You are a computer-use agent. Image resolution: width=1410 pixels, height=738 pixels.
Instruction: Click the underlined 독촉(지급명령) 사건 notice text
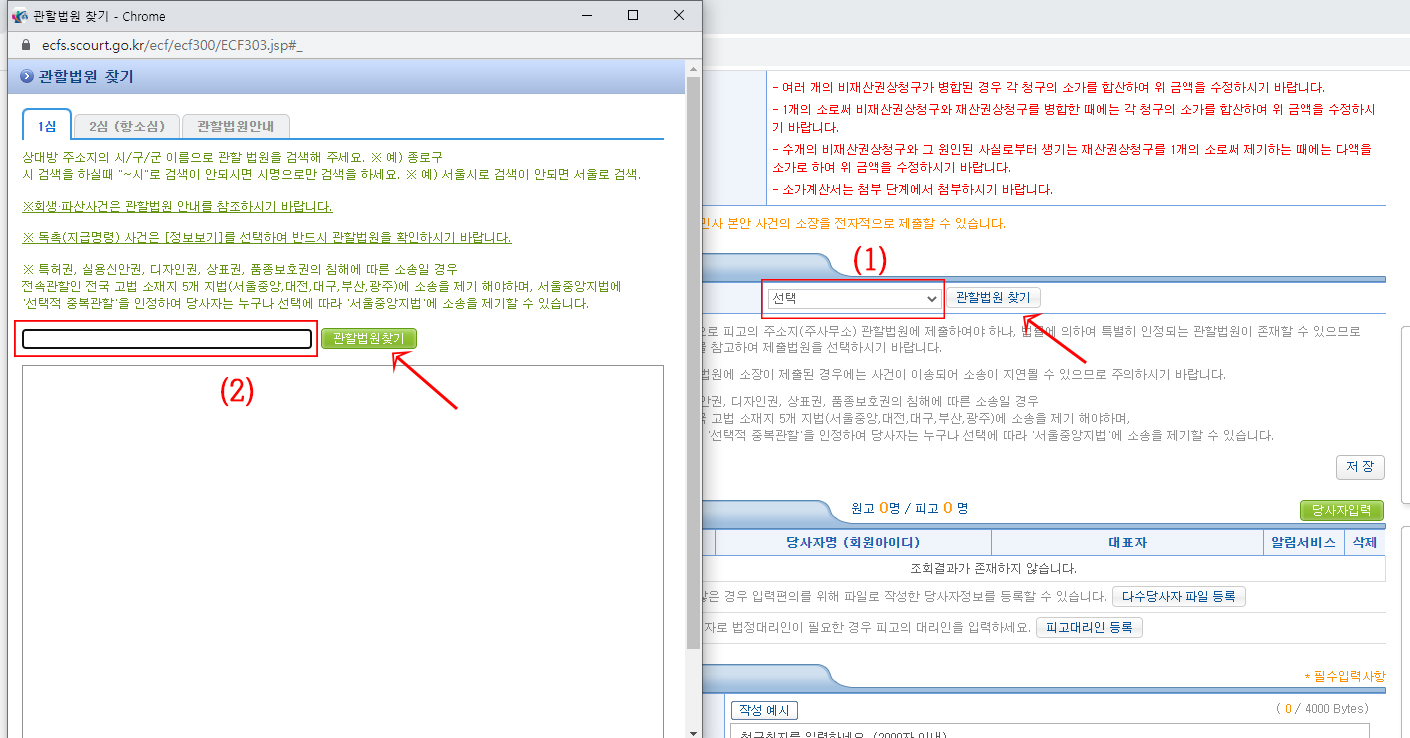click(x=267, y=238)
